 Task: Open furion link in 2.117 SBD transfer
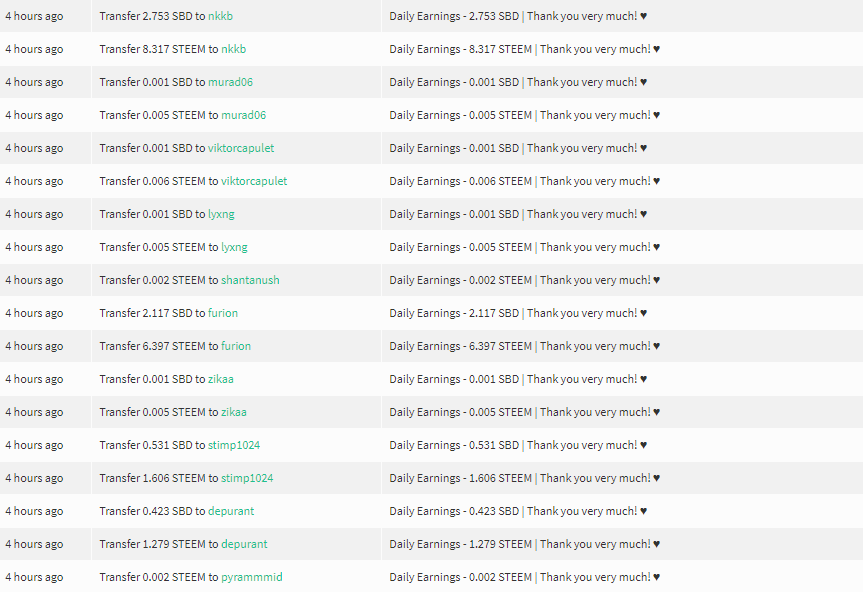pos(223,313)
